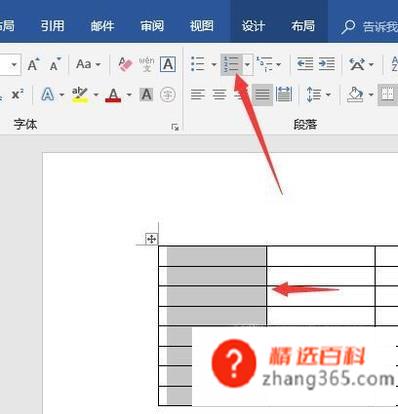
Task: Apply red font color to text
Action: tap(113, 95)
